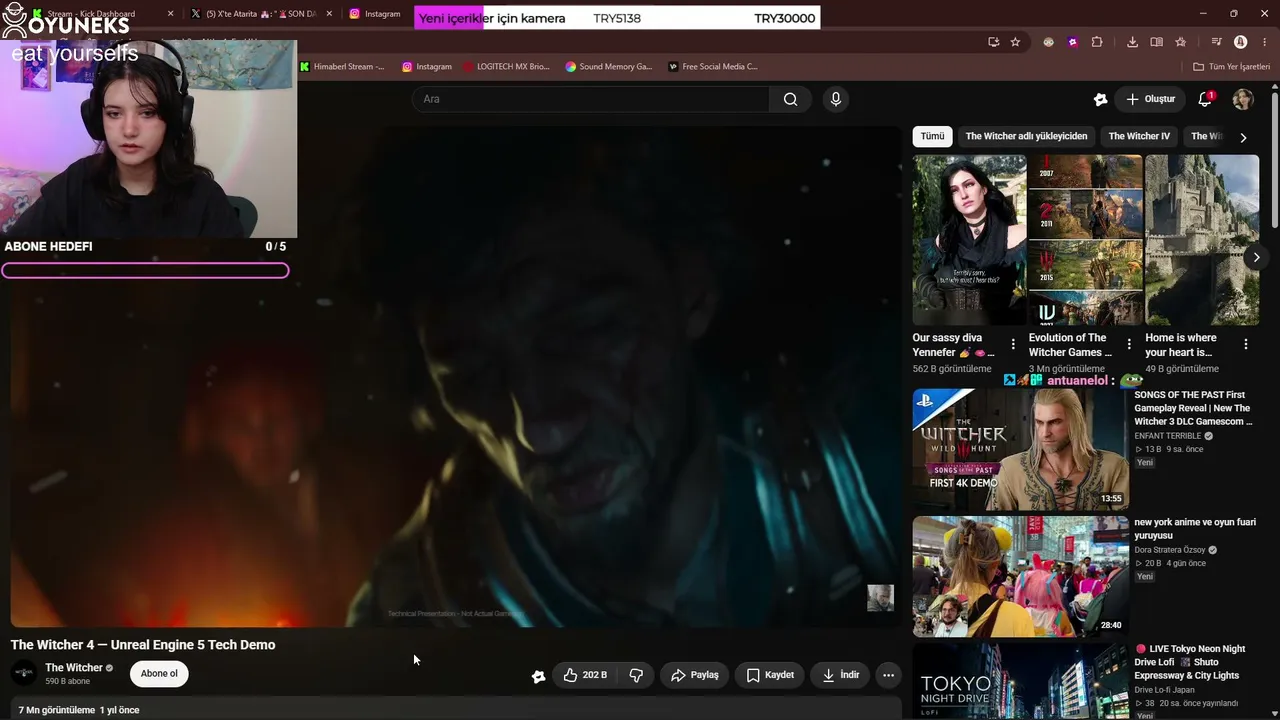1280x720 pixels.
Task: Click the Paylaş share button
Action: click(x=695, y=675)
